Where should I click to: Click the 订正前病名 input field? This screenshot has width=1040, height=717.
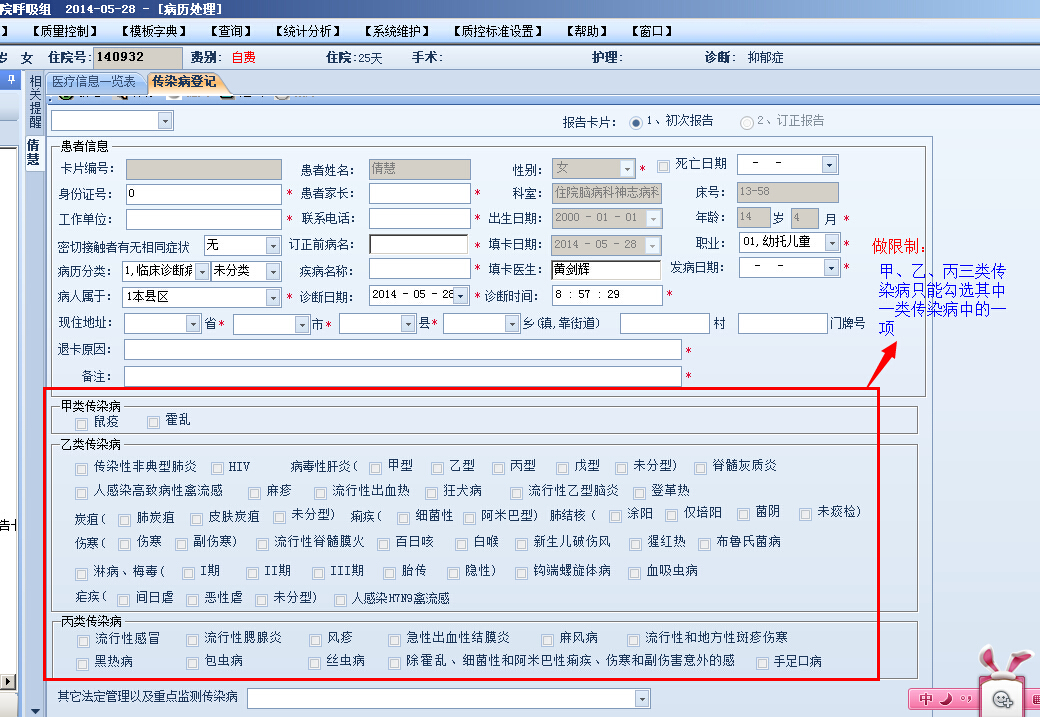(x=419, y=244)
